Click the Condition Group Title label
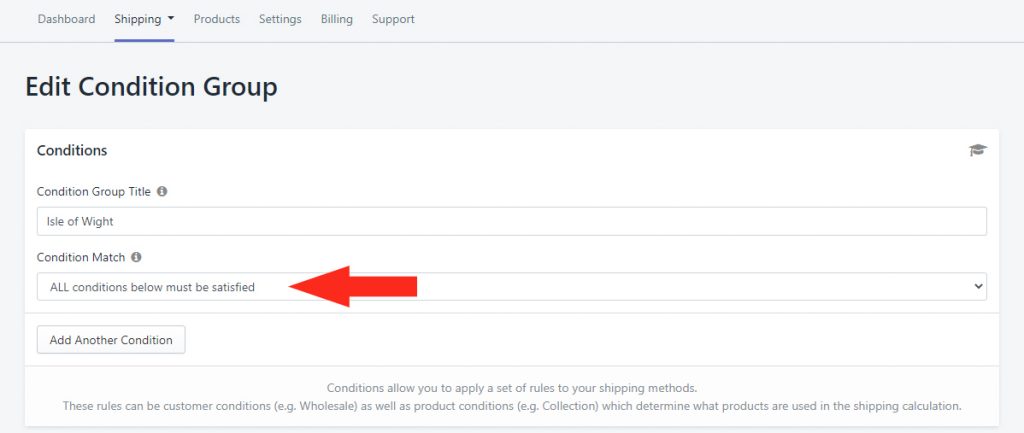The height and width of the screenshot is (433, 1024). (x=94, y=191)
